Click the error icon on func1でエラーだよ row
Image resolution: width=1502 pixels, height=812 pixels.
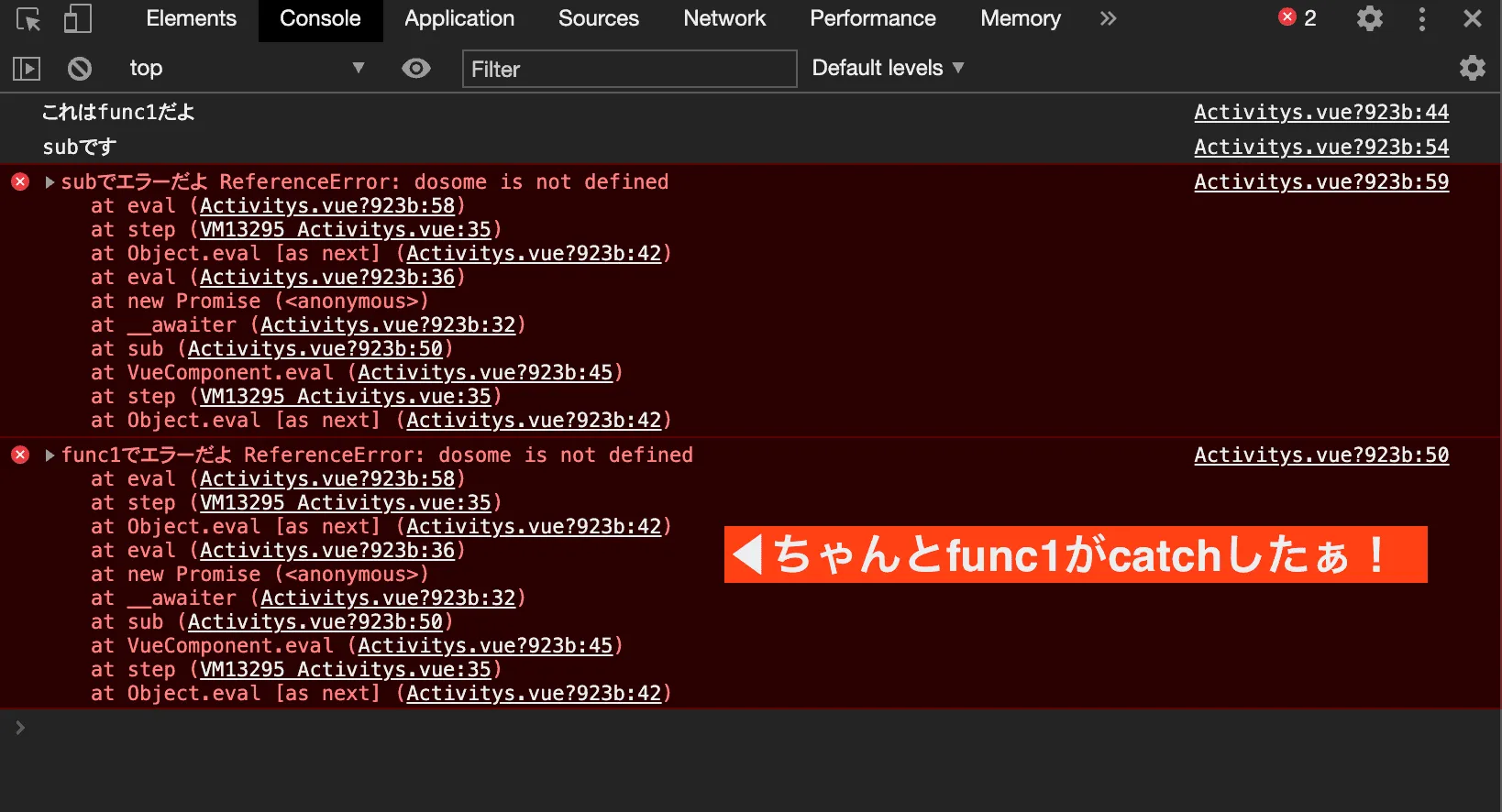click(20, 455)
